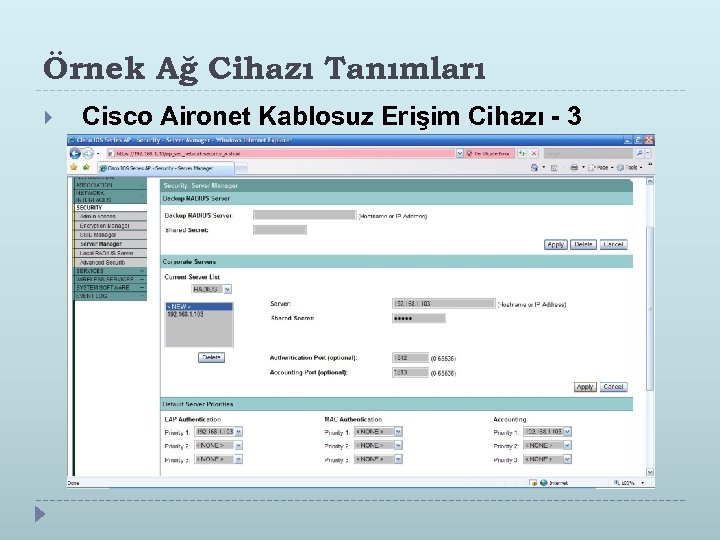Click the Accounting Port field
The height and width of the screenshot is (540, 720).
click(x=411, y=372)
